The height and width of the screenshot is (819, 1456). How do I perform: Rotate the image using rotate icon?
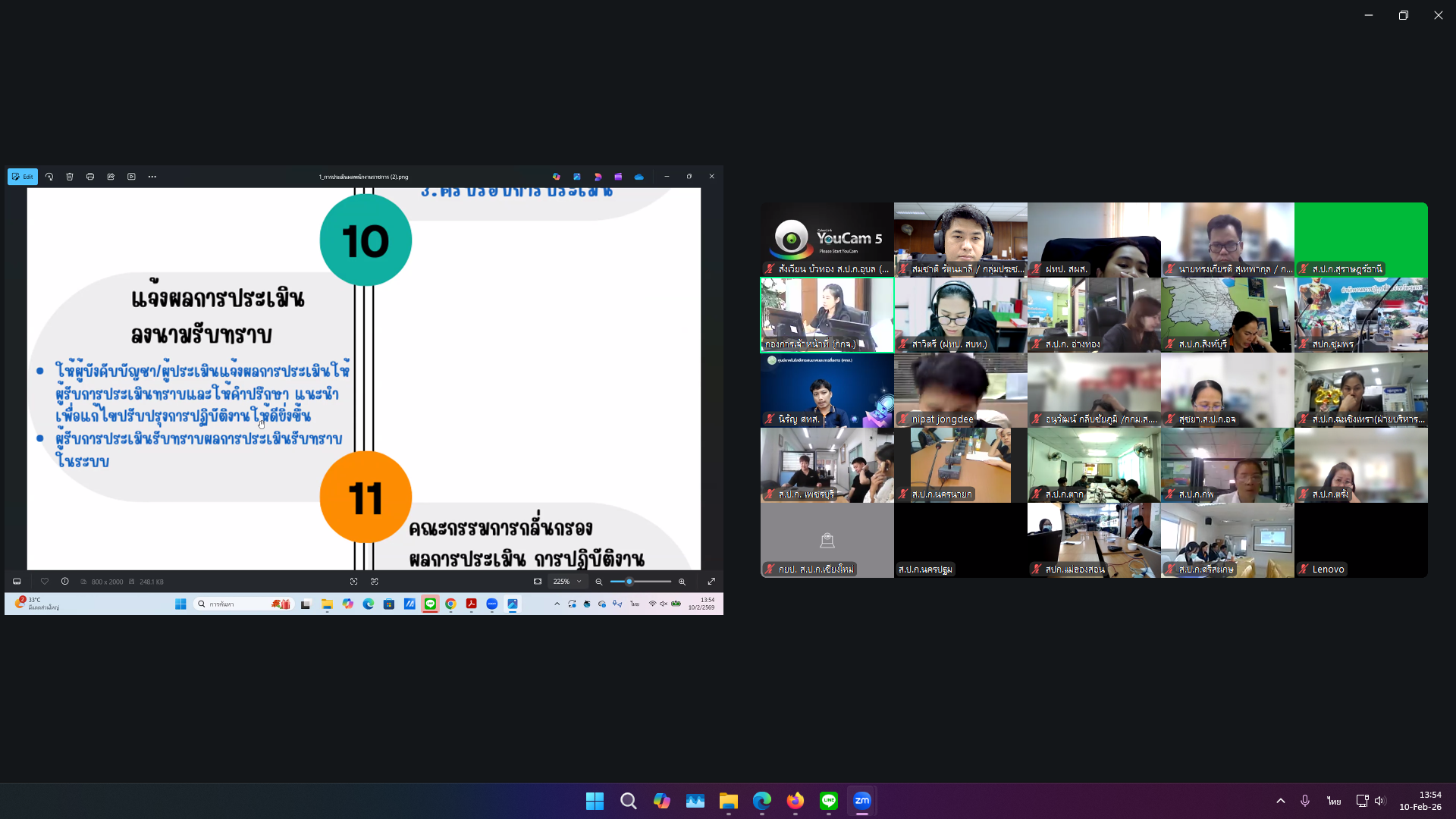click(x=49, y=177)
